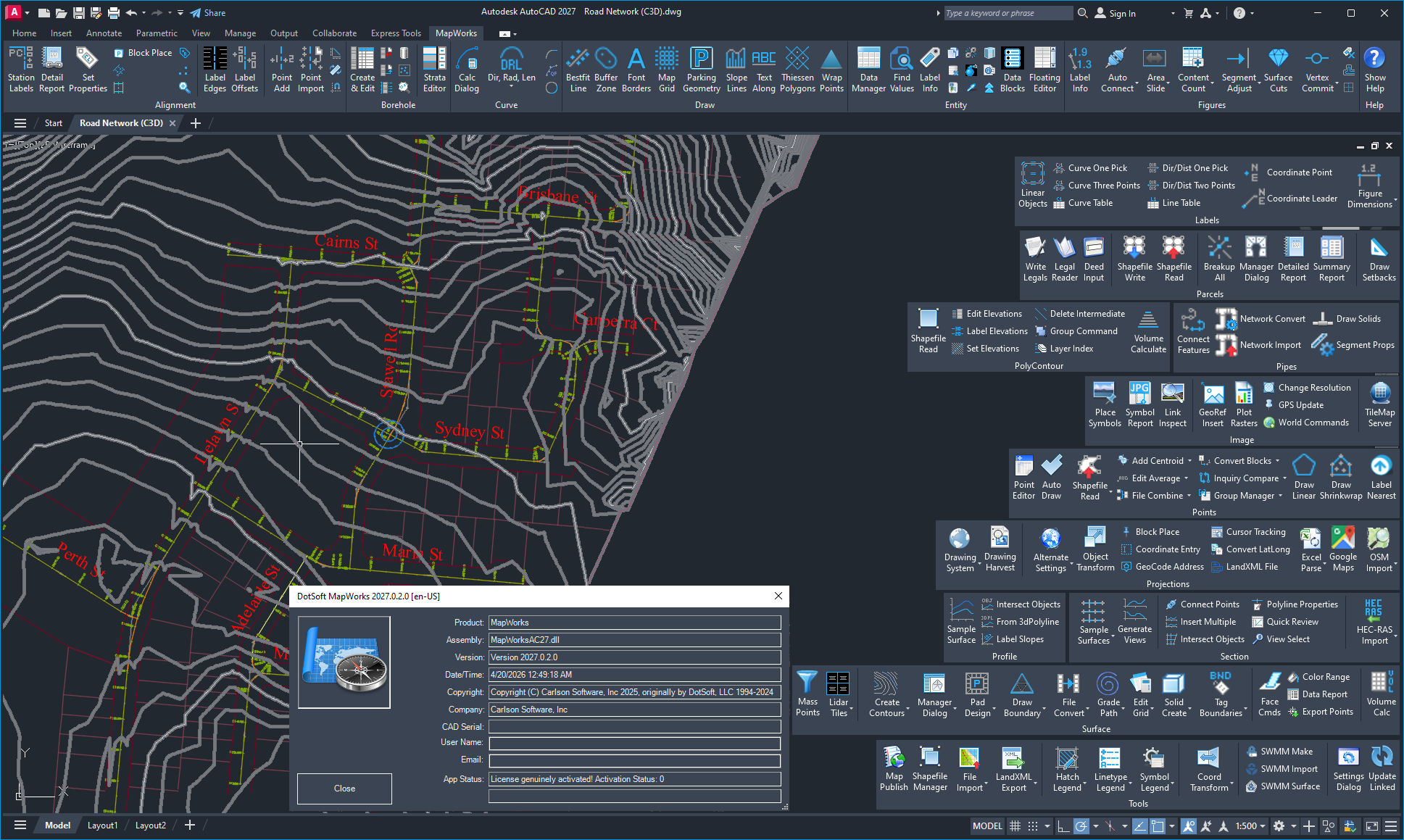The image size is (1404, 840).
Task: Open the Express Tools ribbon tab
Action: (x=396, y=33)
